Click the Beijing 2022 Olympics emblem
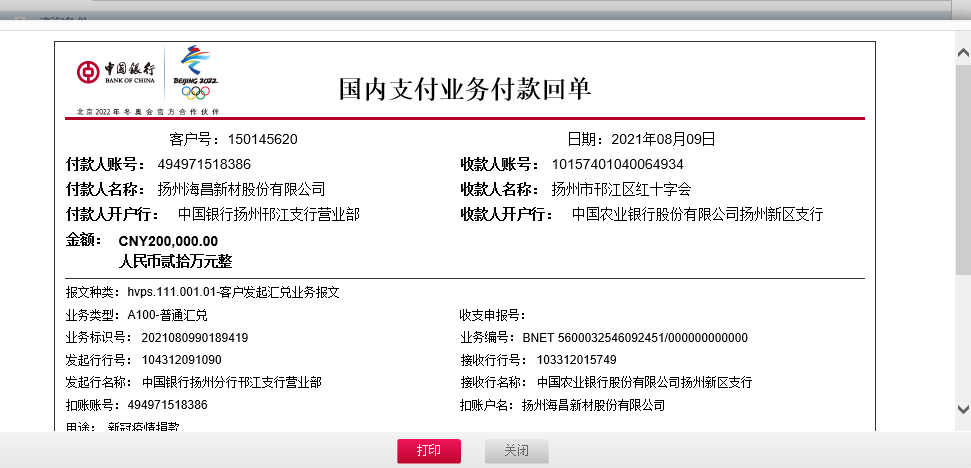The height and width of the screenshot is (468, 971). [194, 73]
